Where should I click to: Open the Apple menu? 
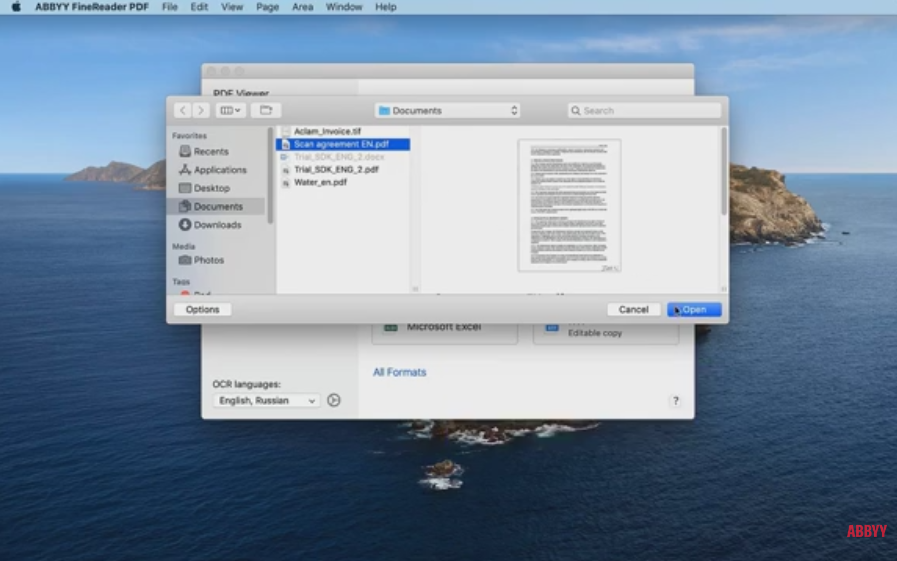pyautogui.click(x=16, y=7)
